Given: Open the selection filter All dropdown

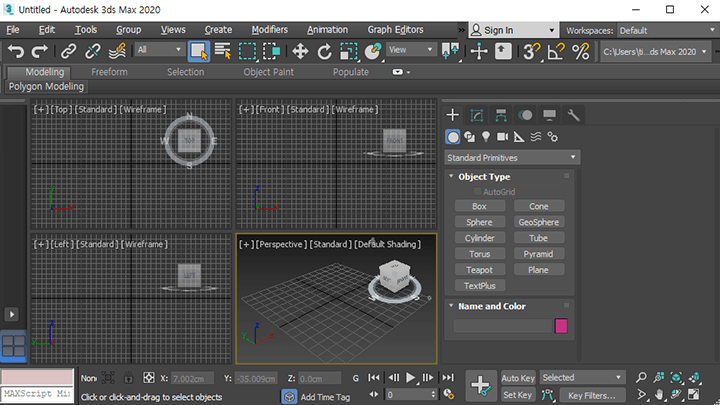Looking at the screenshot, I should 159,50.
